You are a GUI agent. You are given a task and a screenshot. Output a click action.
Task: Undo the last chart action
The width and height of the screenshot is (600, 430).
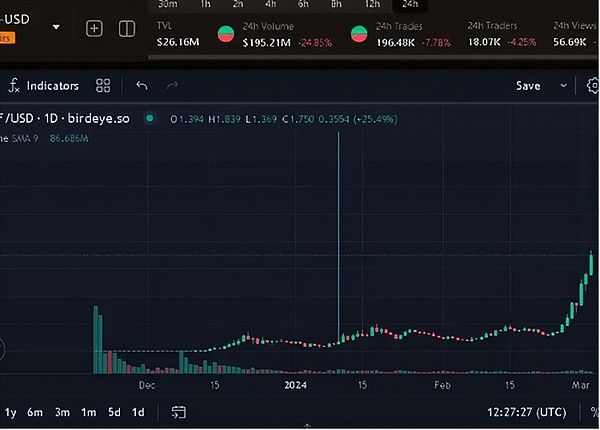tap(142, 86)
